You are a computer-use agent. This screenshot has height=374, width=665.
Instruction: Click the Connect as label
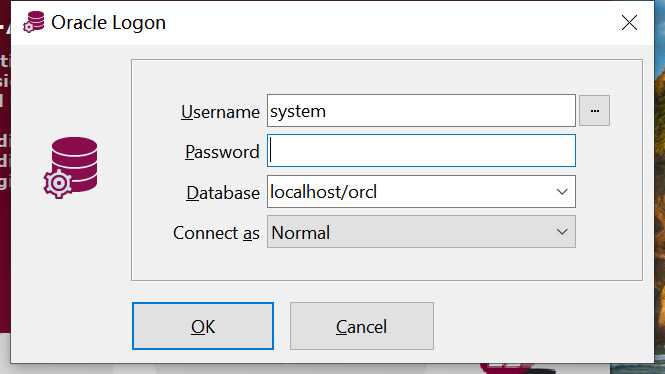pyautogui.click(x=216, y=233)
